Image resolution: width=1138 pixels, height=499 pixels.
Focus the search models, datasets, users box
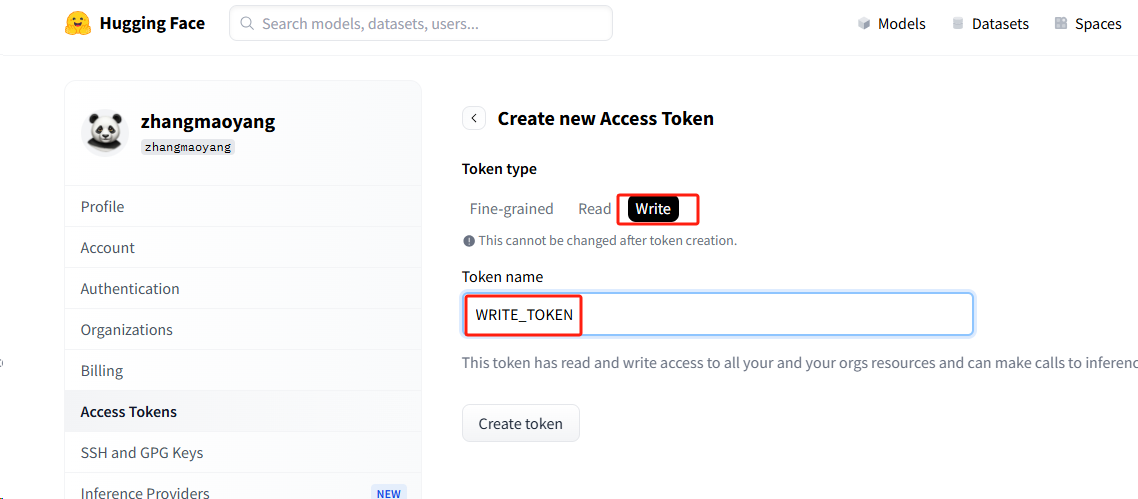[x=421, y=23]
